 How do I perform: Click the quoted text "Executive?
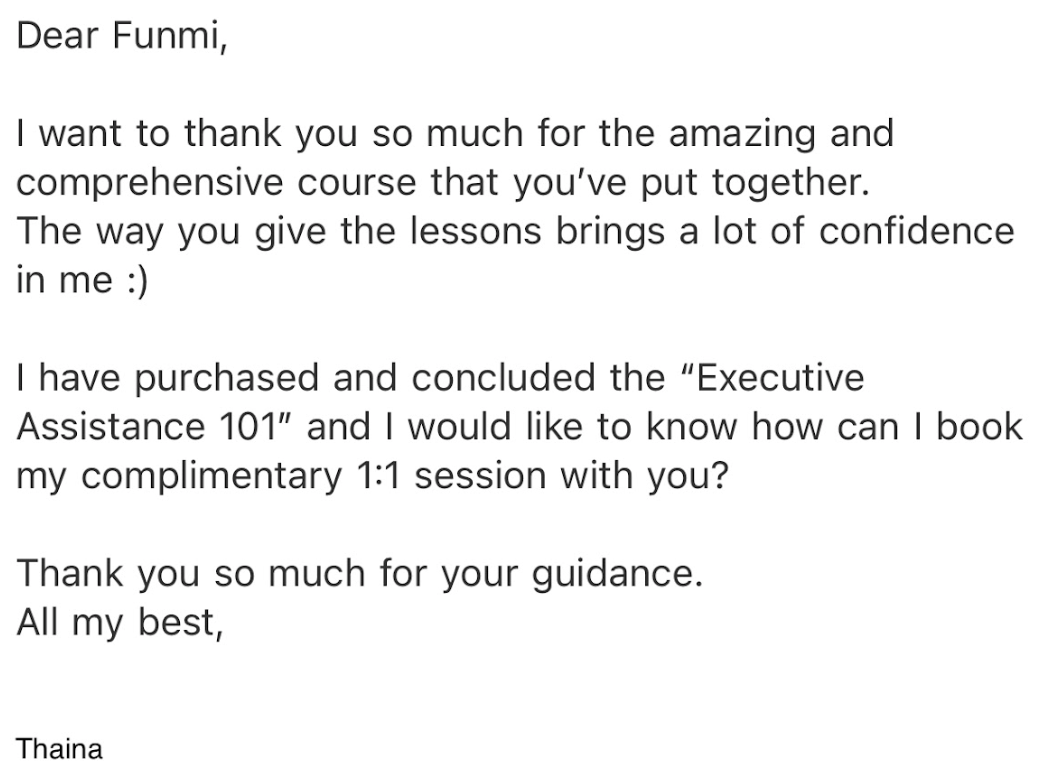pyautogui.click(x=772, y=378)
